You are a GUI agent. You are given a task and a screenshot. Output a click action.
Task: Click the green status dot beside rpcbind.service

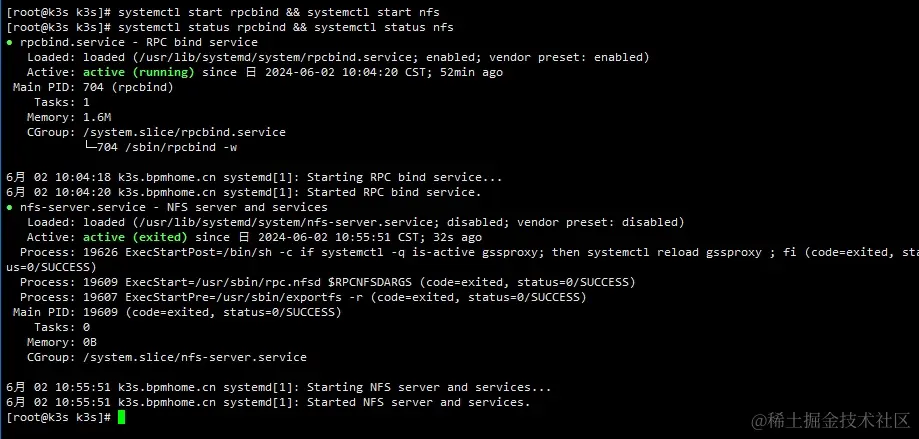click(x=10, y=43)
